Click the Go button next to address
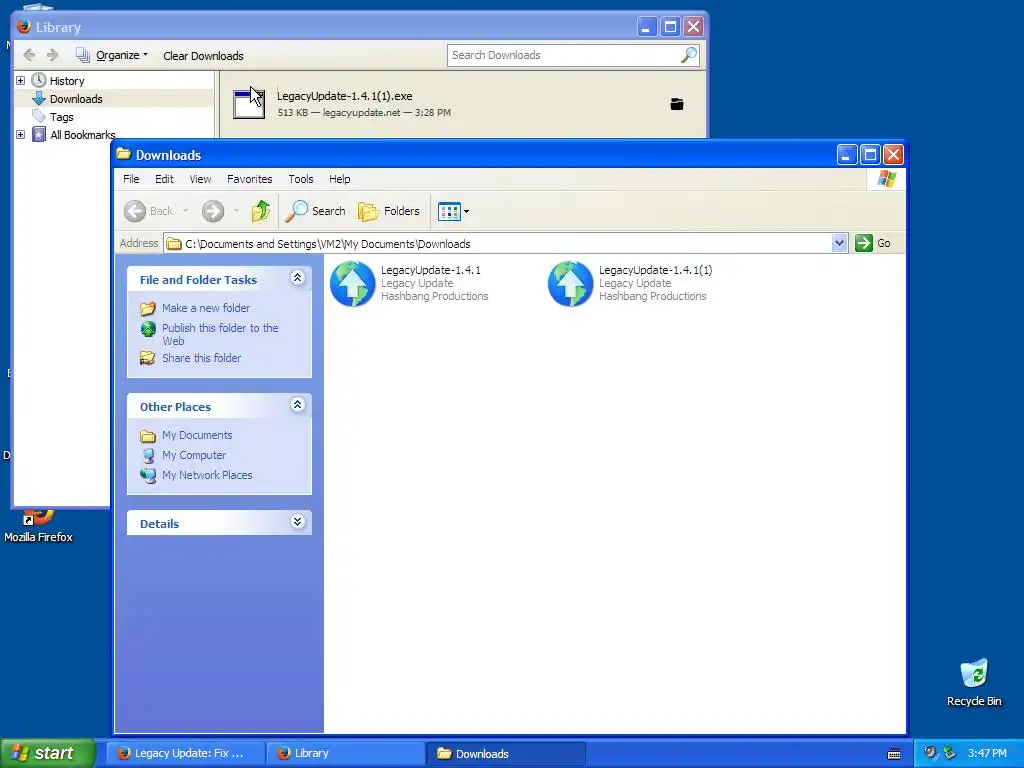The image size is (1024, 768). click(873, 243)
